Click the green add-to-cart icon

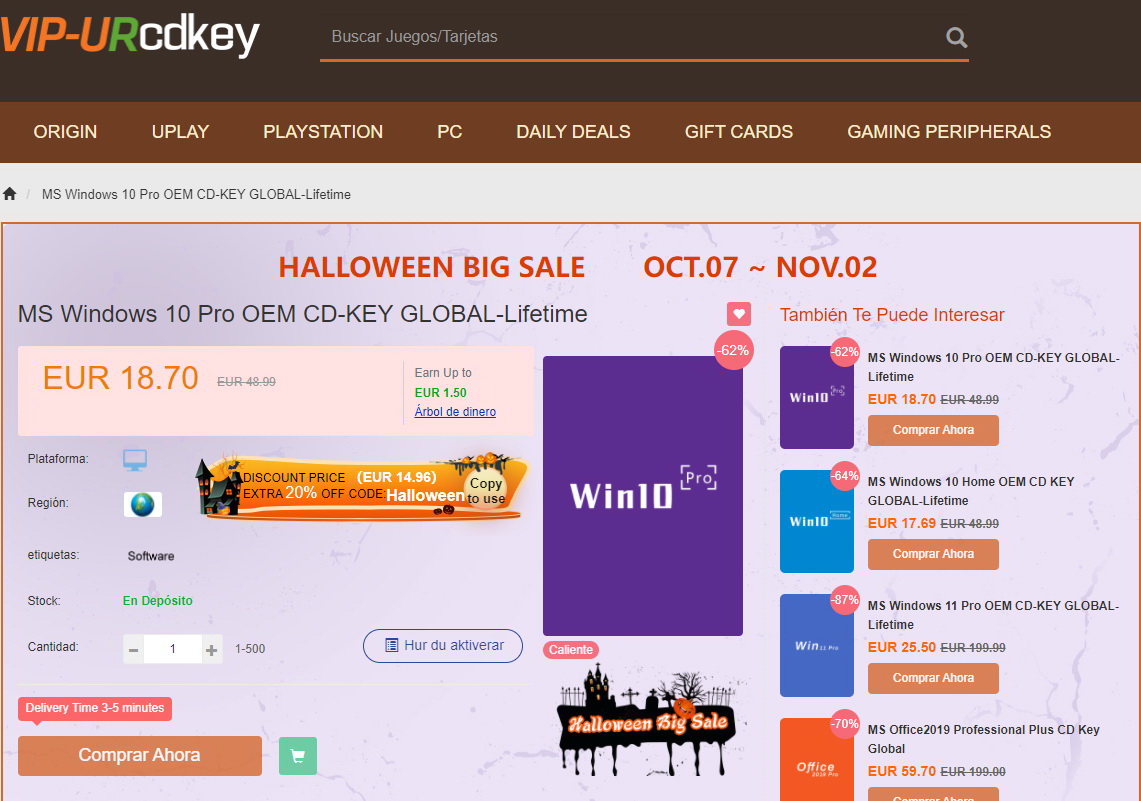pos(298,756)
